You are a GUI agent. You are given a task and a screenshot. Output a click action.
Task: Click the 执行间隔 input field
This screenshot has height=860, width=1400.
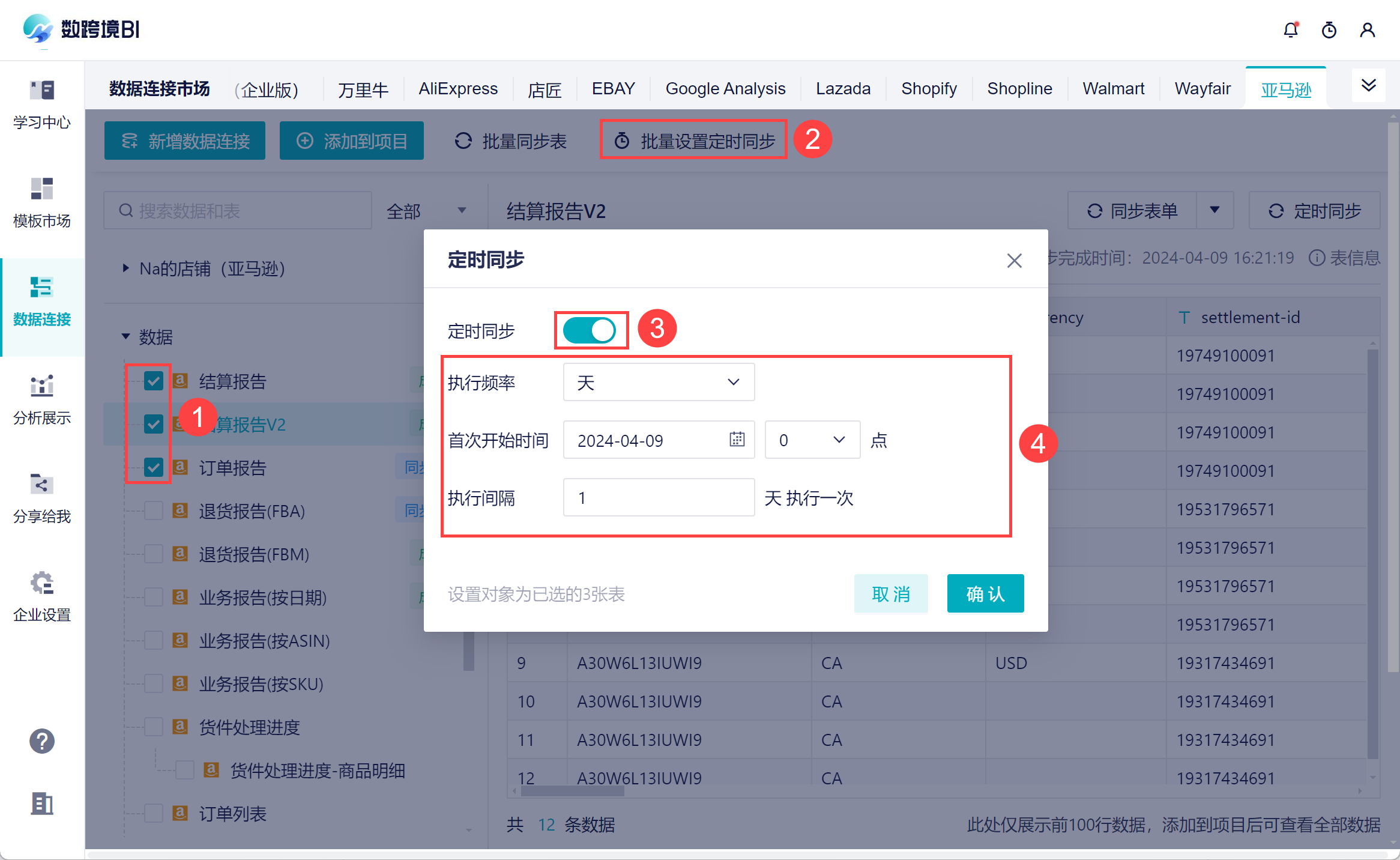(x=659, y=498)
